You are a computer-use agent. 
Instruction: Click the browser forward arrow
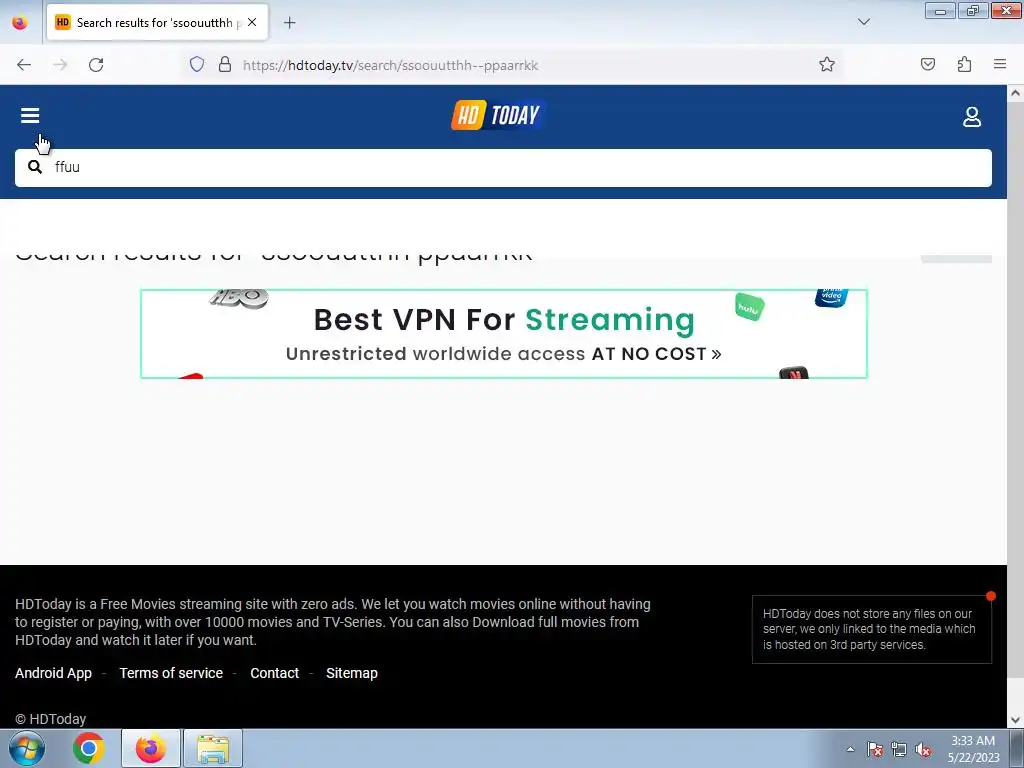click(60, 65)
